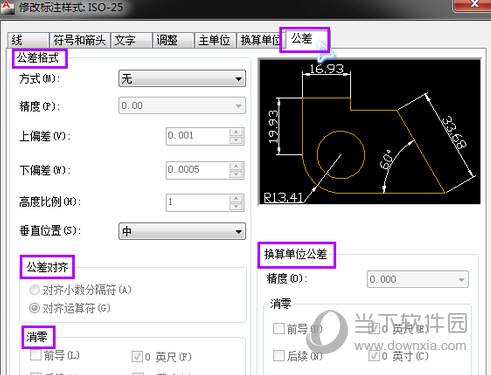491x375 pixels.
Task: Click the 高度比例 value field
Action: 198,202
